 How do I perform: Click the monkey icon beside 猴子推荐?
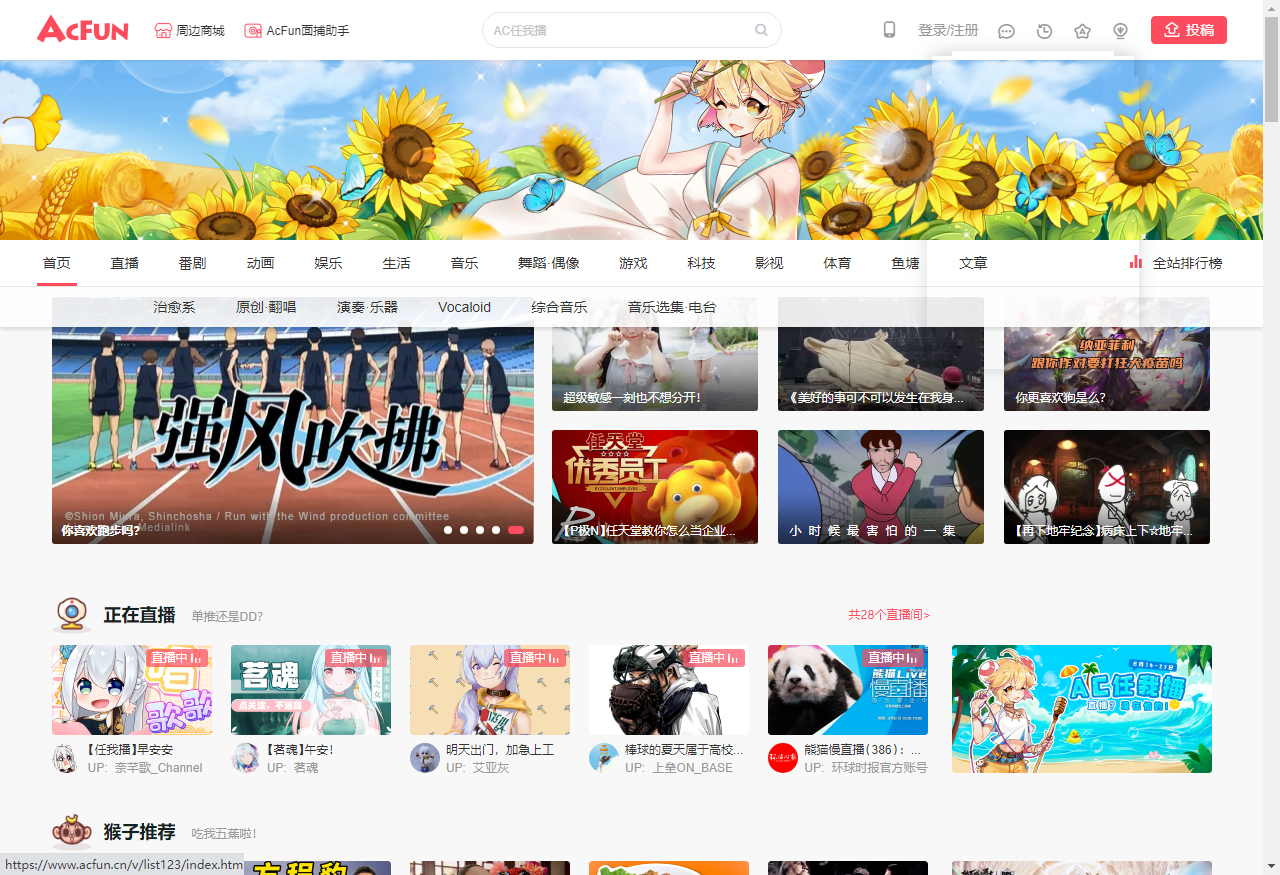coord(71,831)
